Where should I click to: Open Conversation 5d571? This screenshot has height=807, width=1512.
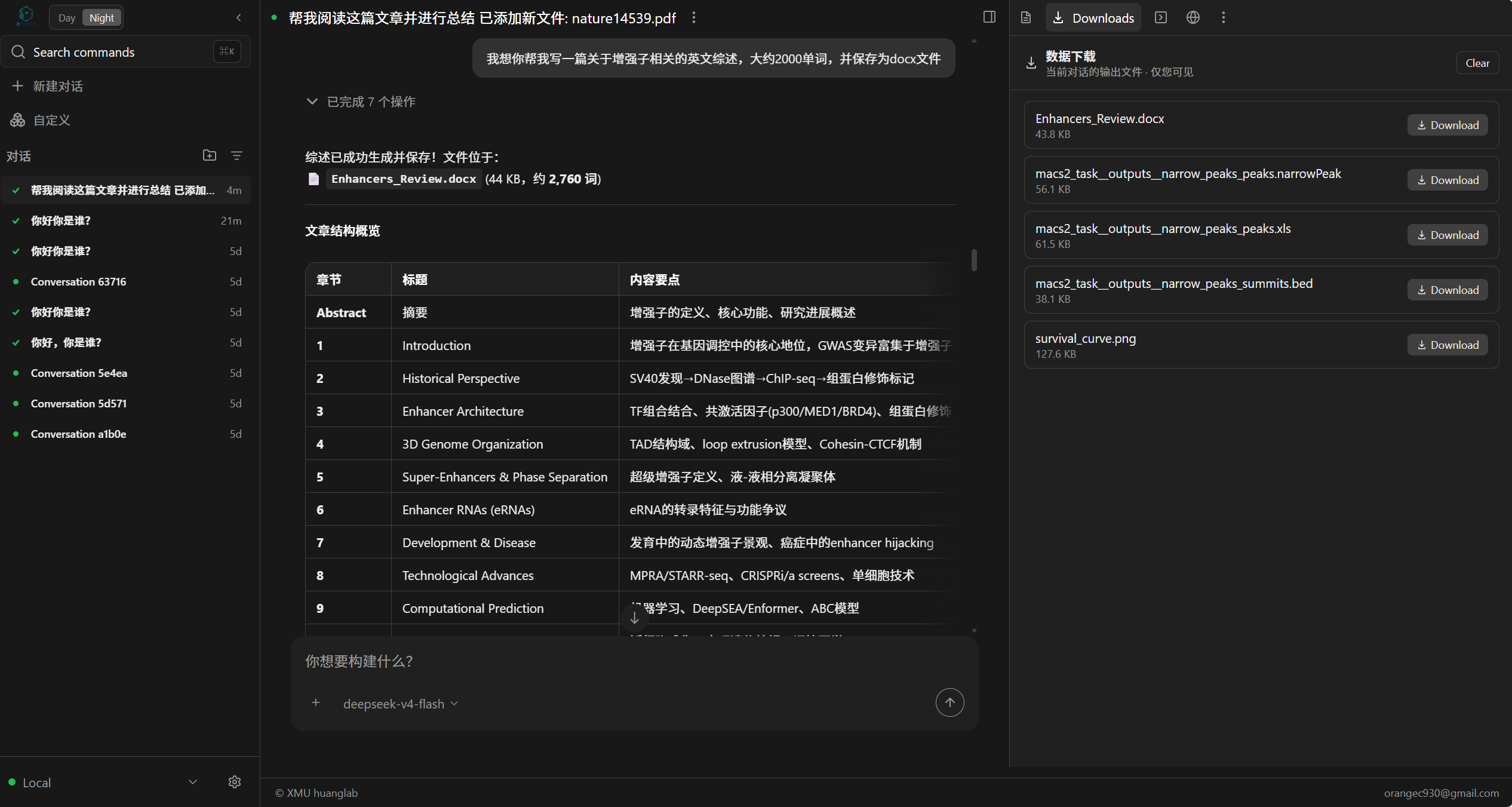[x=126, y=403]
